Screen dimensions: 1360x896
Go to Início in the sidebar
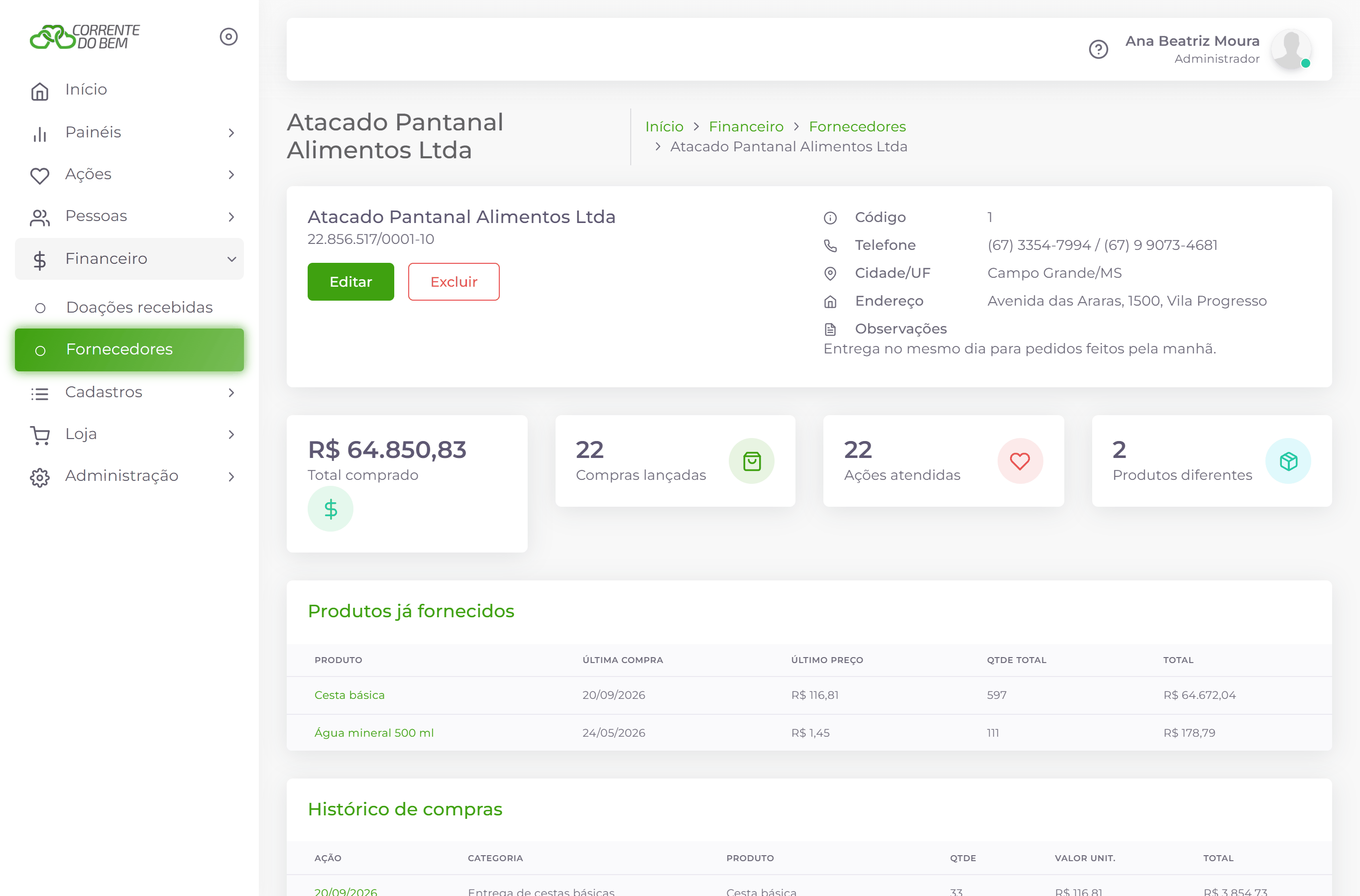[129, 90]
